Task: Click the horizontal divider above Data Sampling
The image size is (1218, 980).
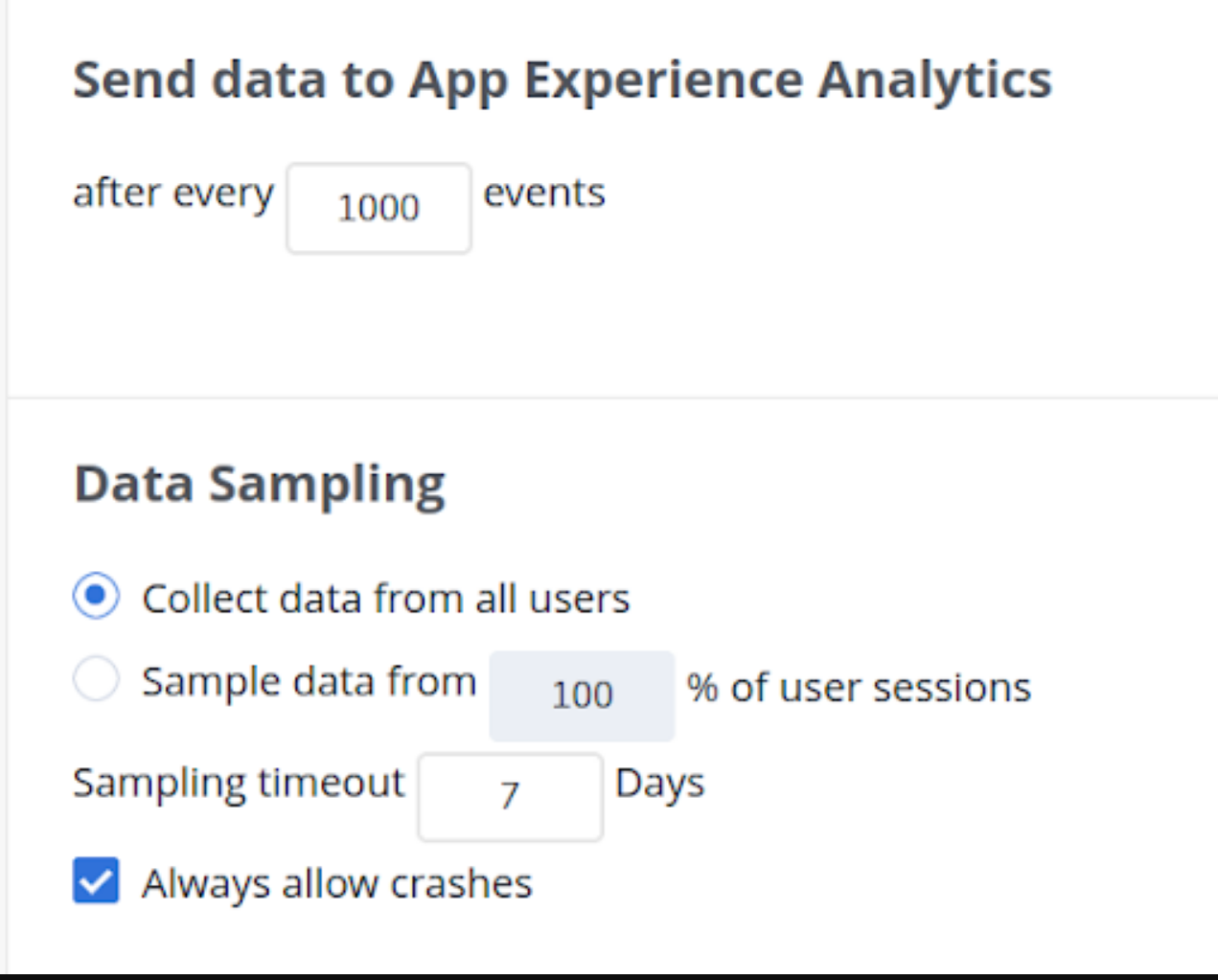Action: pos(613,397)
